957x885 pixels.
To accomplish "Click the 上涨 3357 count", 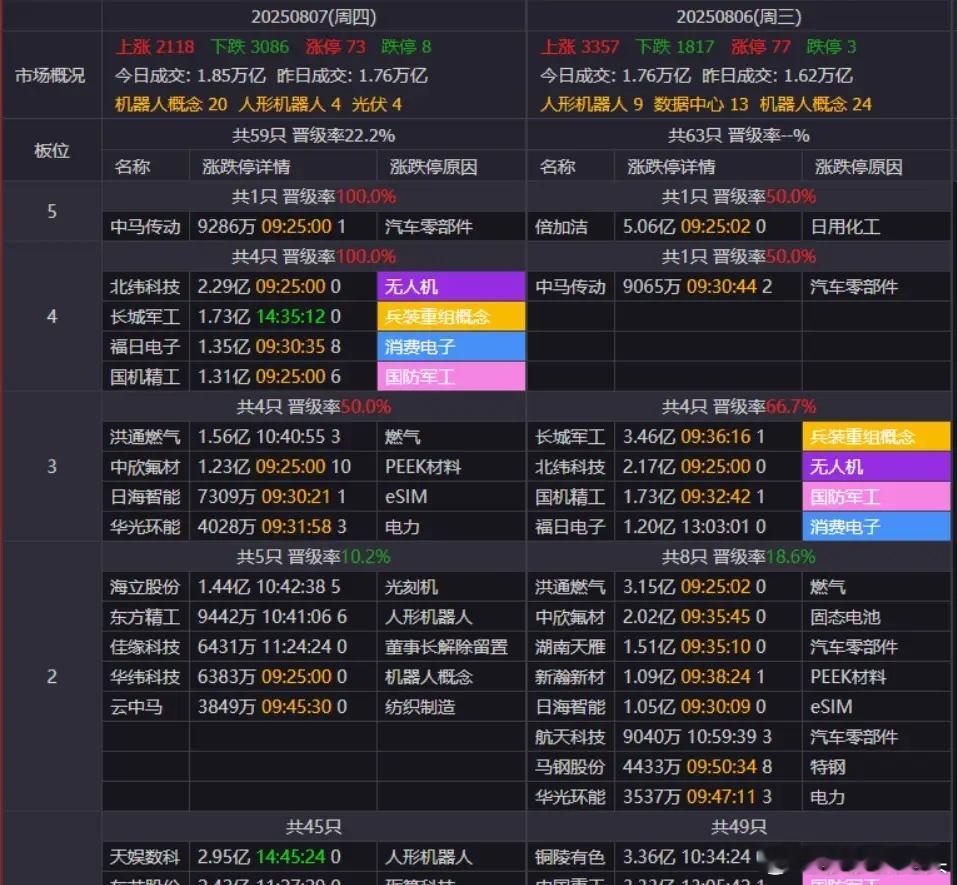I will [580, 47].
